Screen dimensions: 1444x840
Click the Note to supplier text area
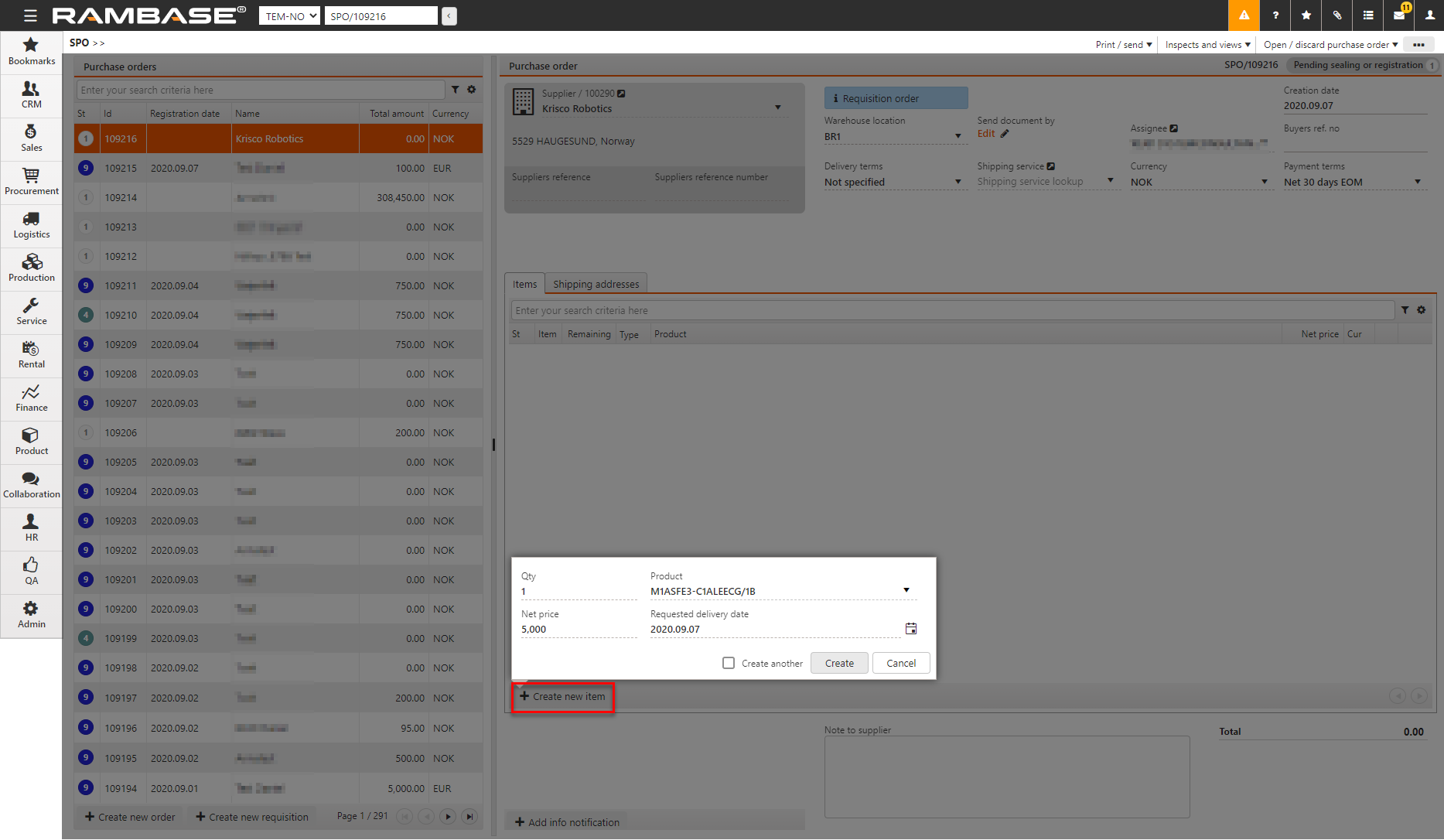click(1006, 777)
